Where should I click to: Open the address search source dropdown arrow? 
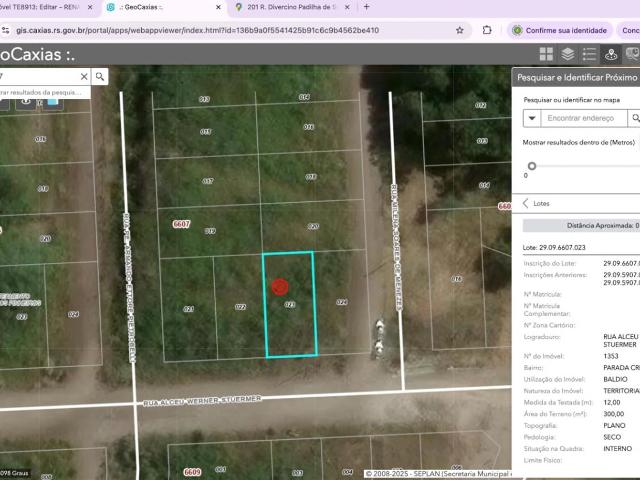point(532,118)
